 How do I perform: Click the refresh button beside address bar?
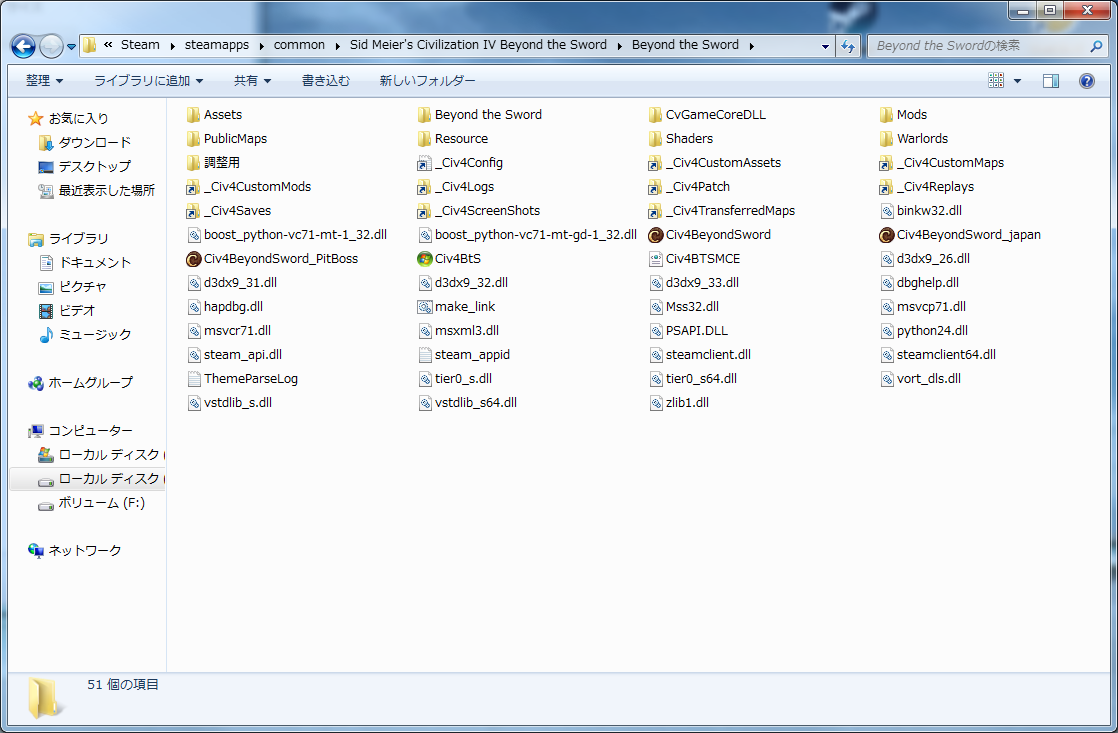tap(848, 46)
